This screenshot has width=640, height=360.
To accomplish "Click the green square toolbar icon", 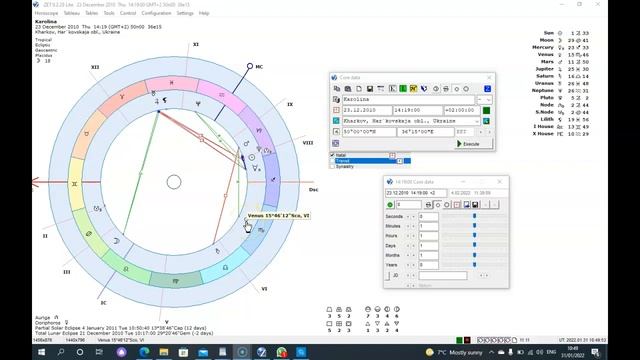I will point(403,89).
